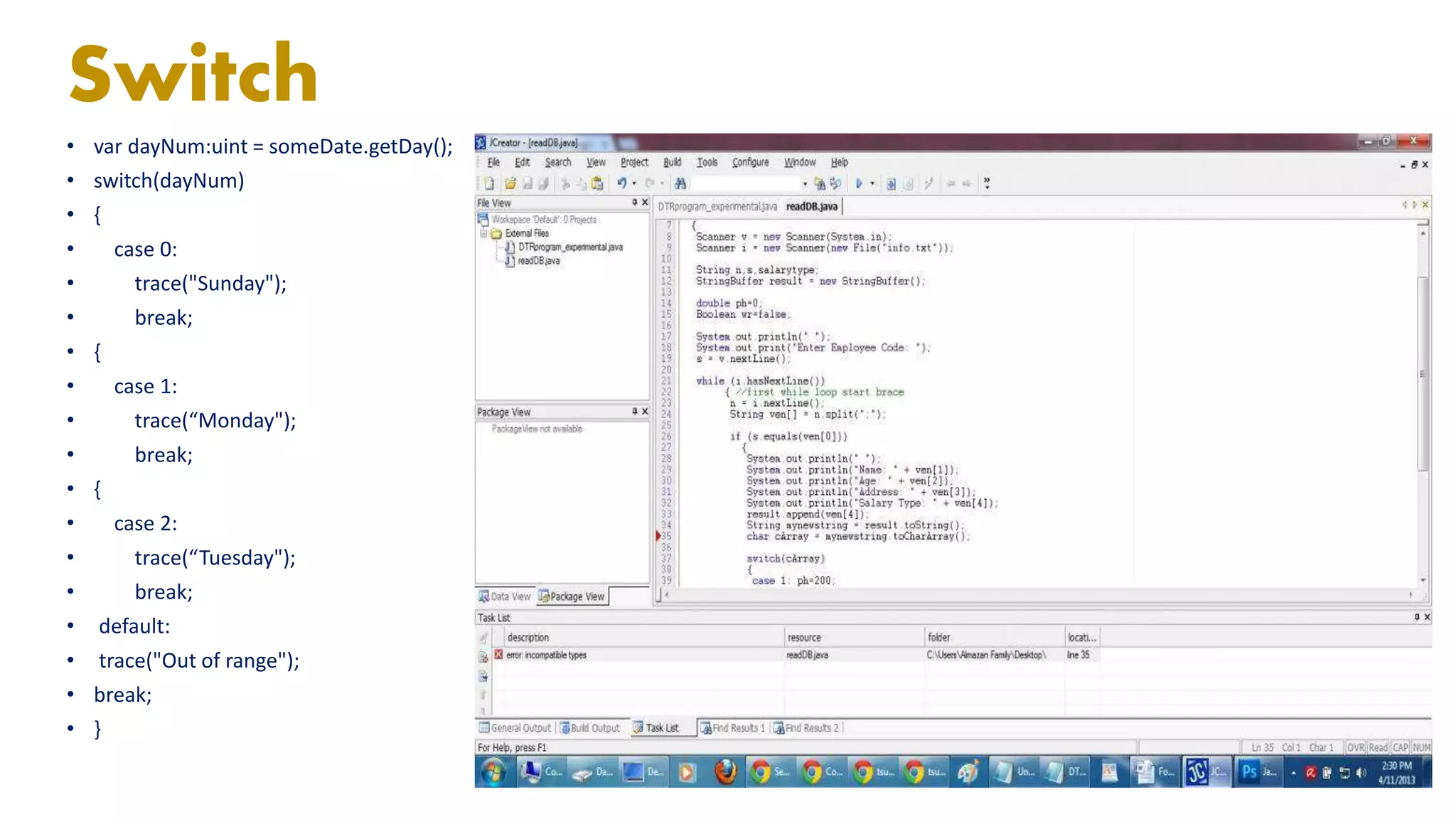Toggle the Task List panel pin
This screenshot has height=819, width=1456.
(x=1416, y=617)
